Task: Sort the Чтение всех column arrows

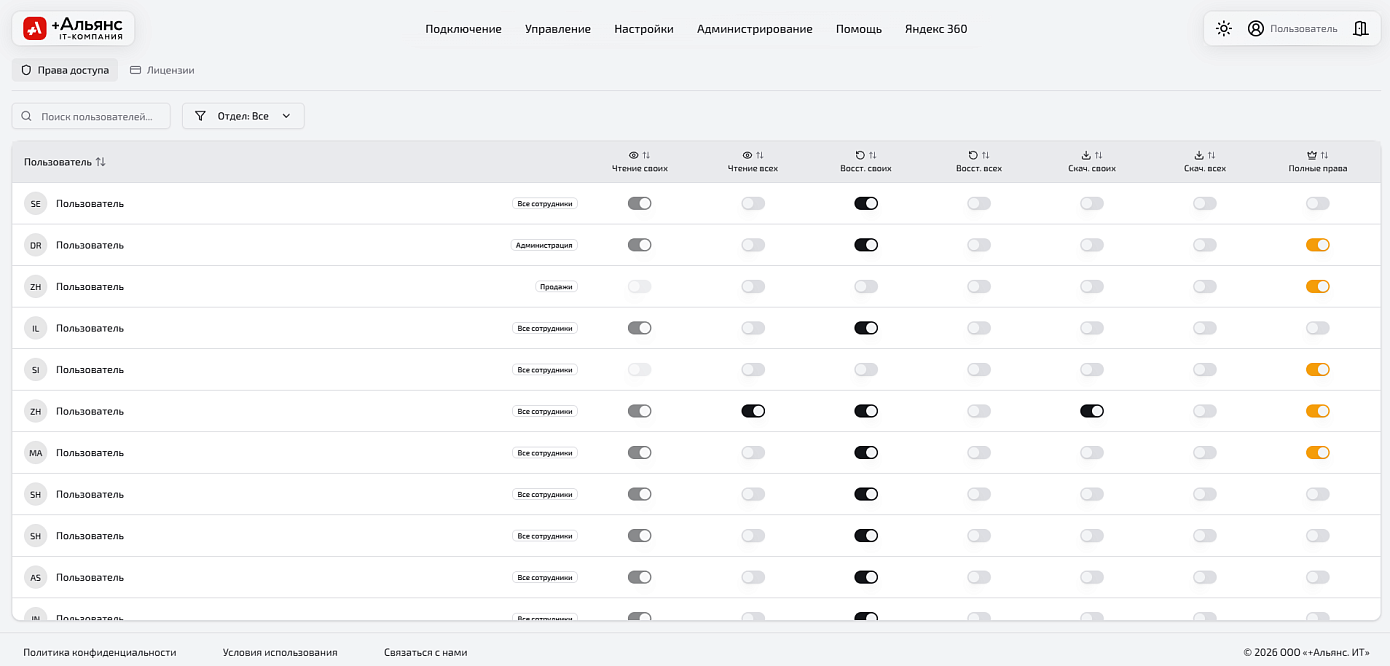Action: tap(760, 155)
